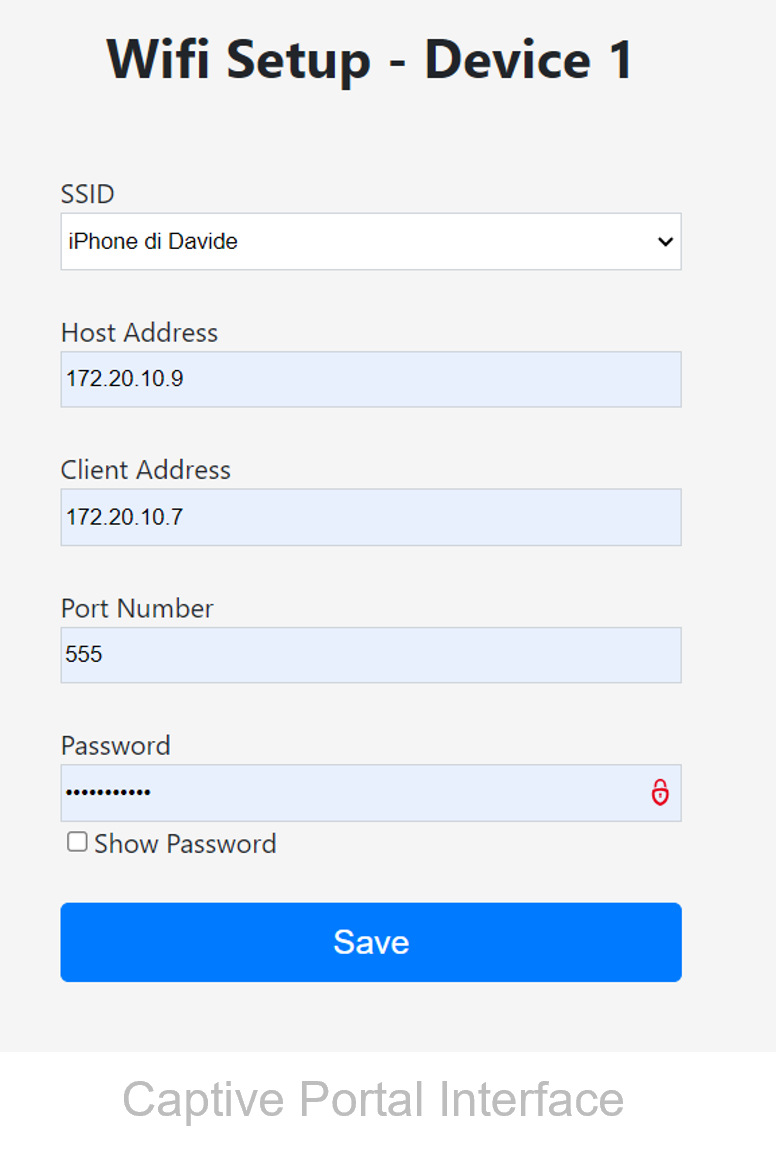The image size is (776, 1156).
Task: Open the "iPhone di Davide" network selector
Action: coord(370,242)
